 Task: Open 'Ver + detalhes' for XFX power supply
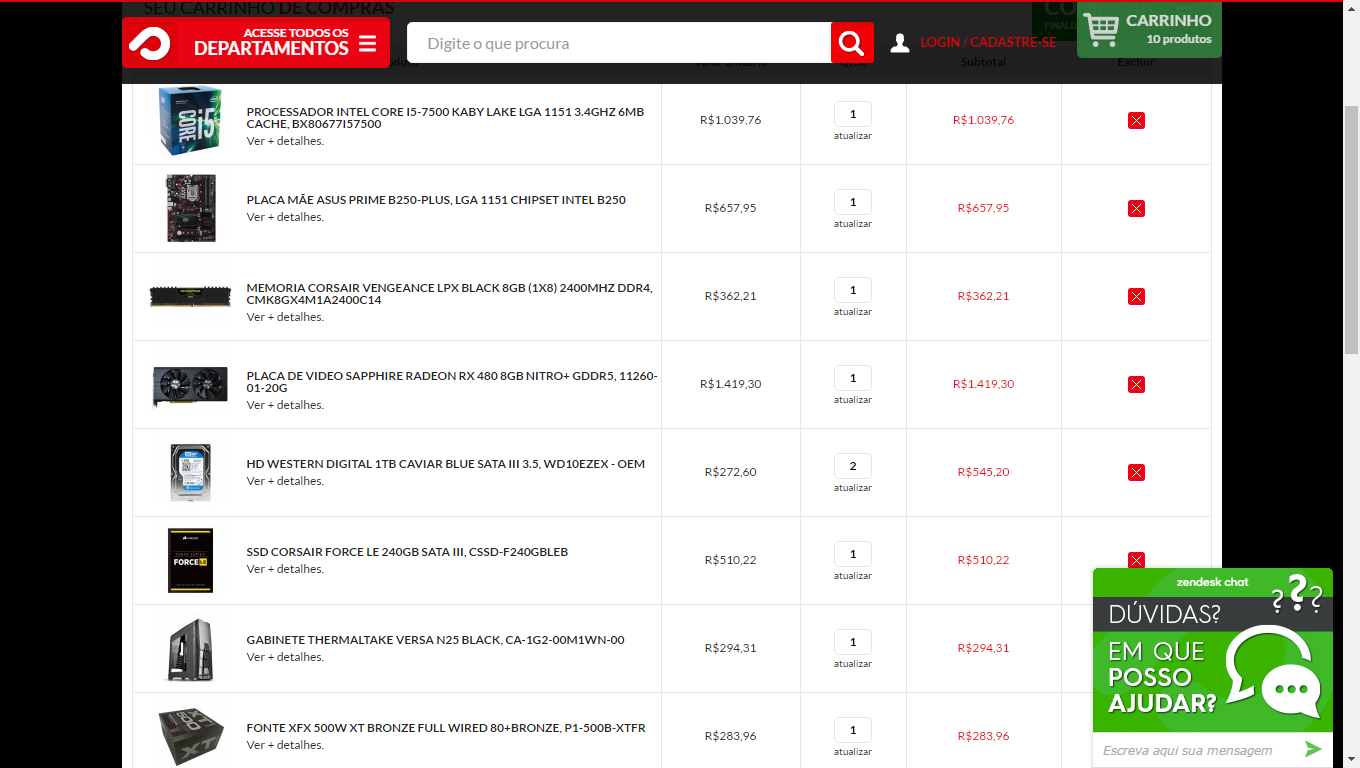[285, 745]
